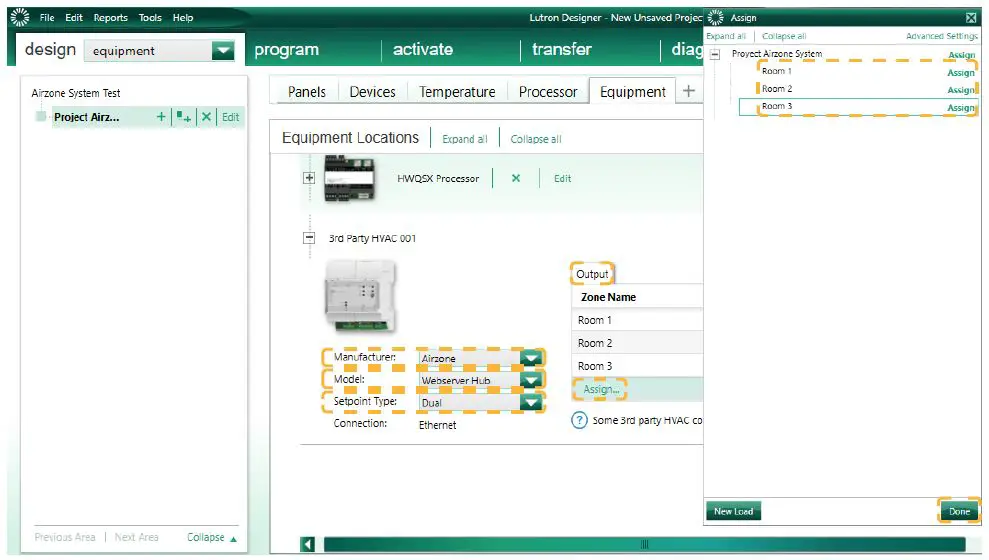Click Airzone System Test project title
Viewport: 989px width, 560px height.
click(76, 93)
